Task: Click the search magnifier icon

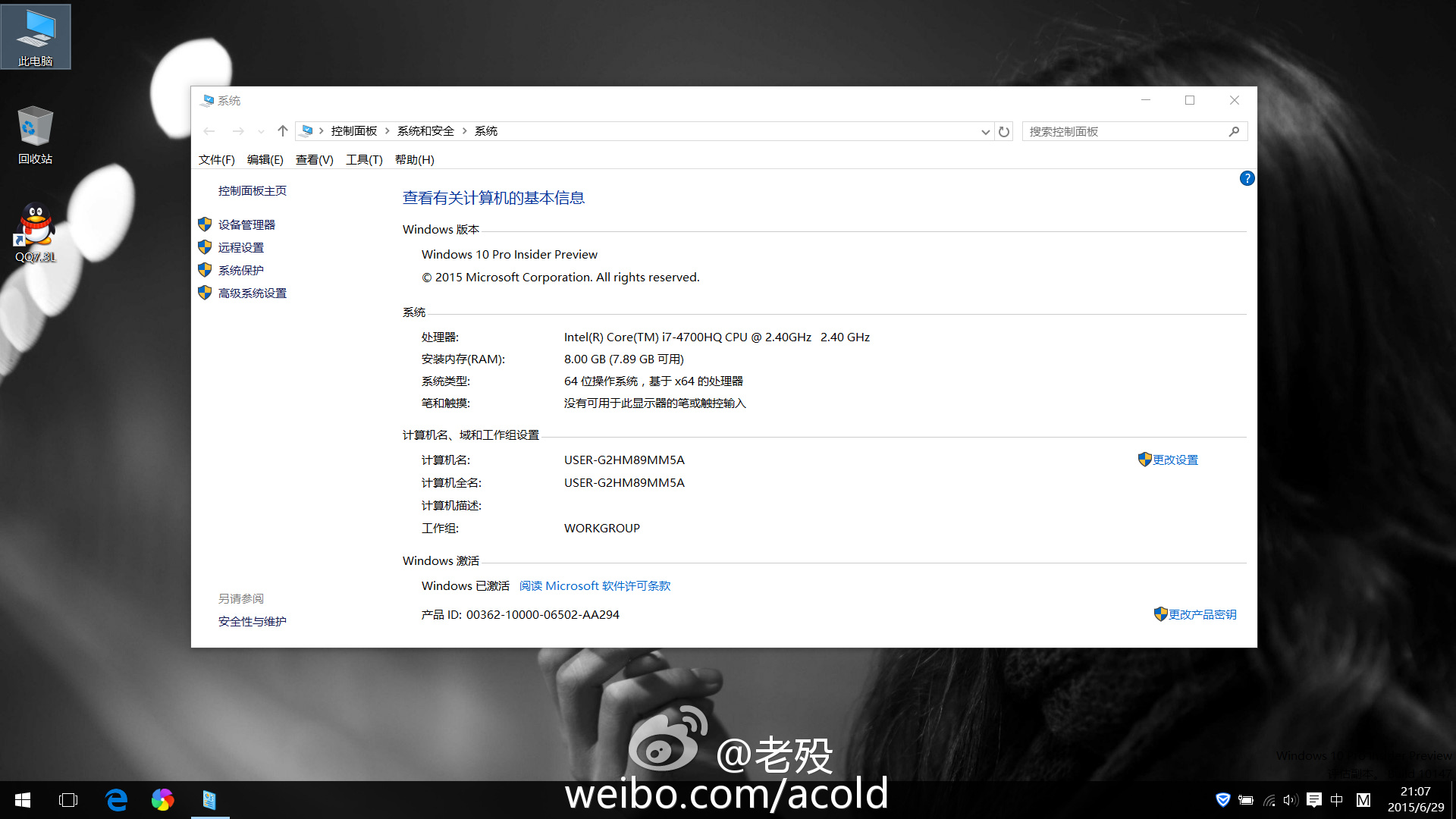Action: 1234,131
